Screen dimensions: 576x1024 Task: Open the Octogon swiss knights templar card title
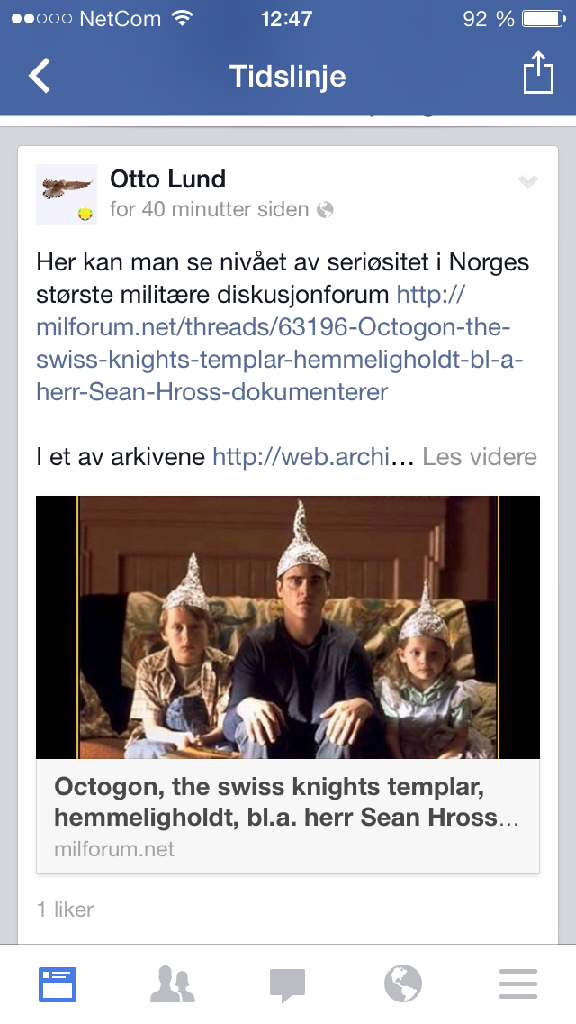[x=286, y=802]
